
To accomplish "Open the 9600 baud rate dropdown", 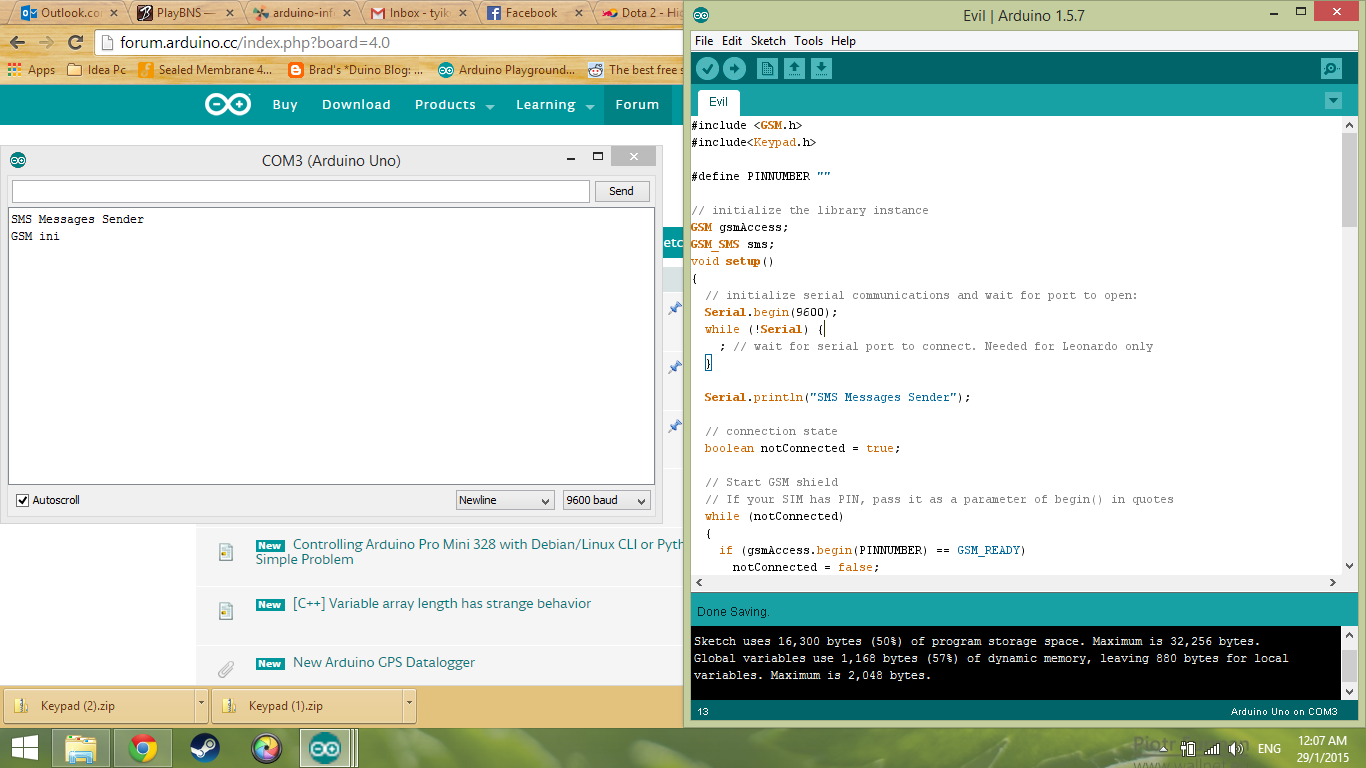I will click(607, 500).
